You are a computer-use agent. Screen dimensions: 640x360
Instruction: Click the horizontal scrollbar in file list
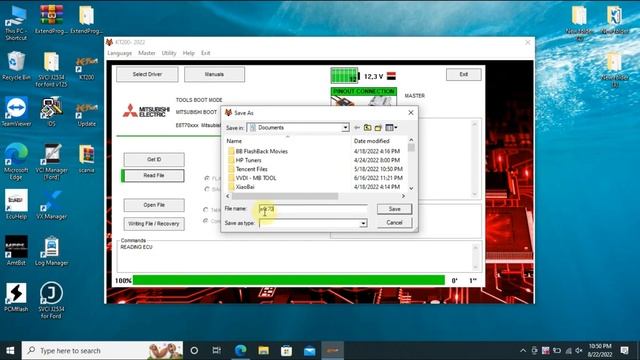[285, 196]
